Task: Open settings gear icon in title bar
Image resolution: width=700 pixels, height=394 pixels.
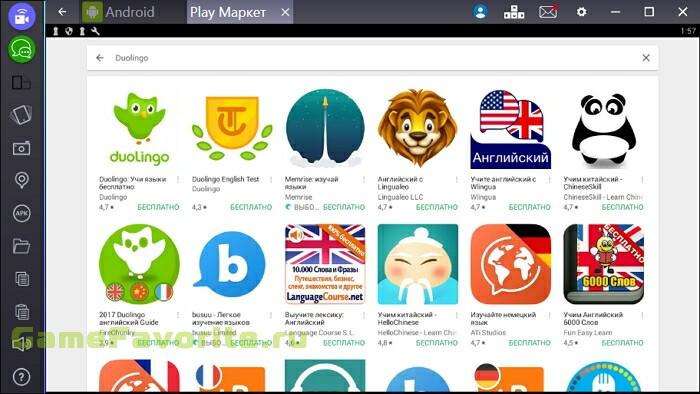Action: click(x=581, y=12)
